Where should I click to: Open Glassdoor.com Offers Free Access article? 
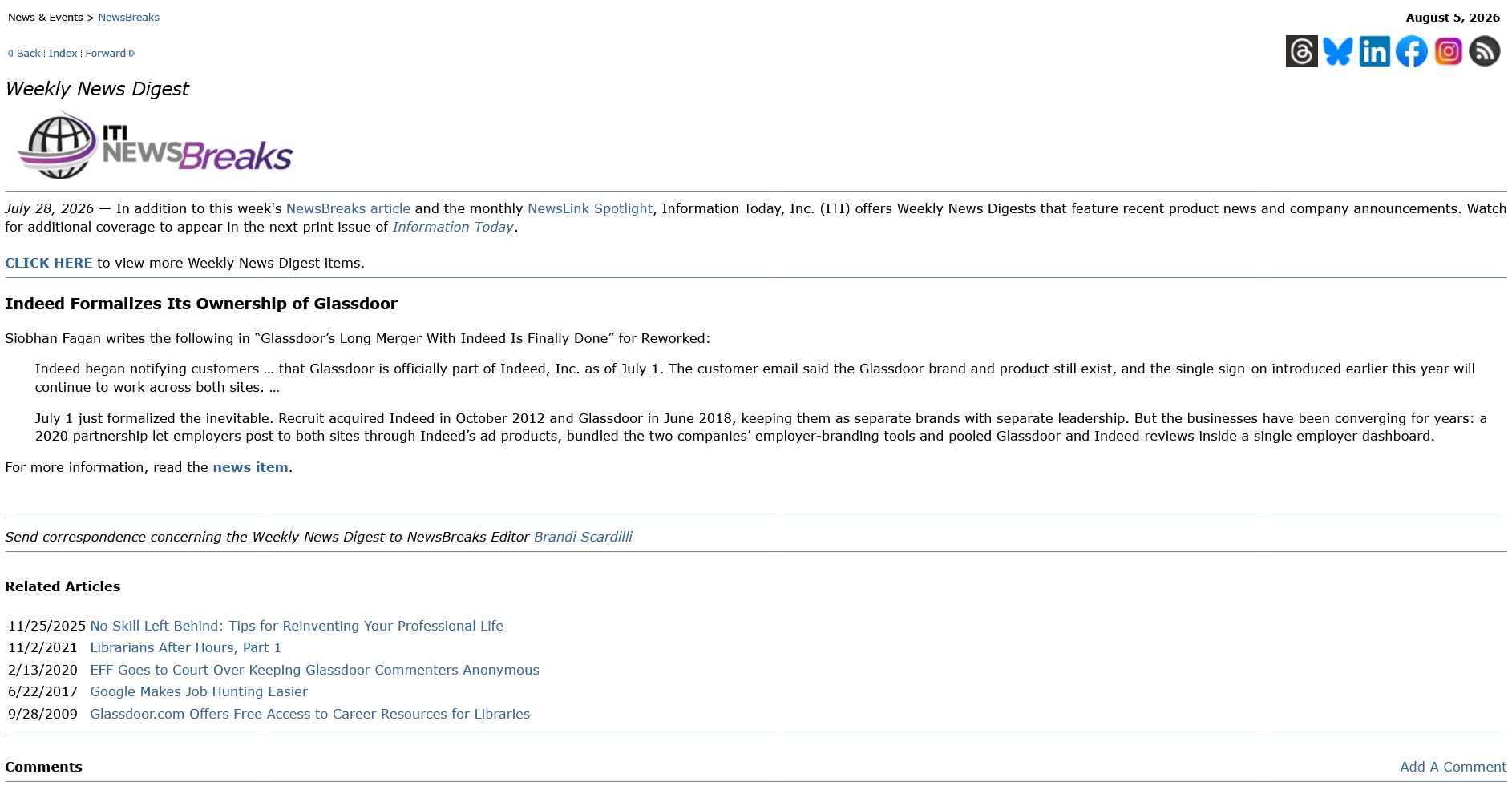pos(309,714)
